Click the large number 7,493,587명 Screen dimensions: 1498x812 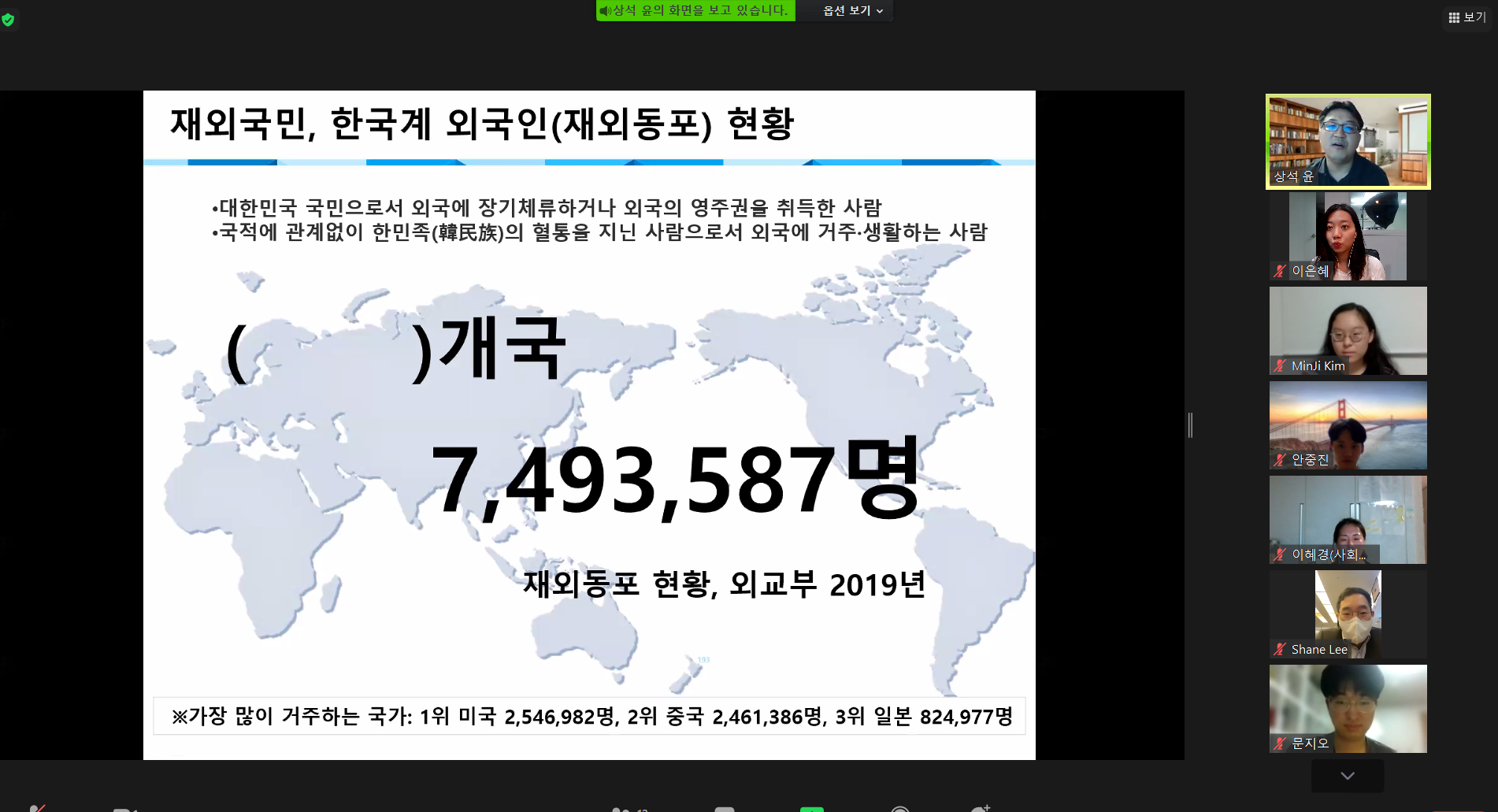coord(676,480)
